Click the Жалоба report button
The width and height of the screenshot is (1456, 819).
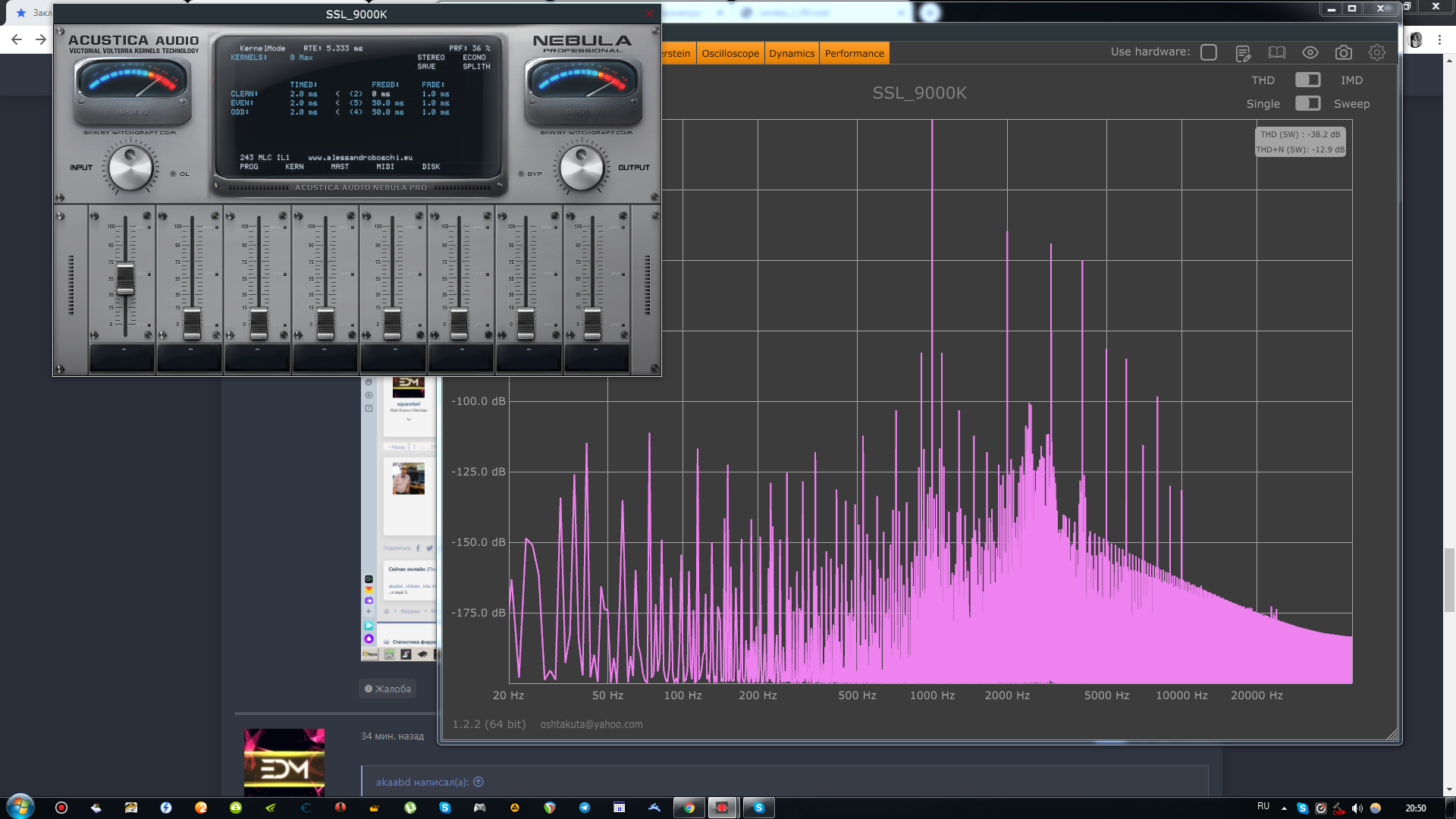coord(388,689)
